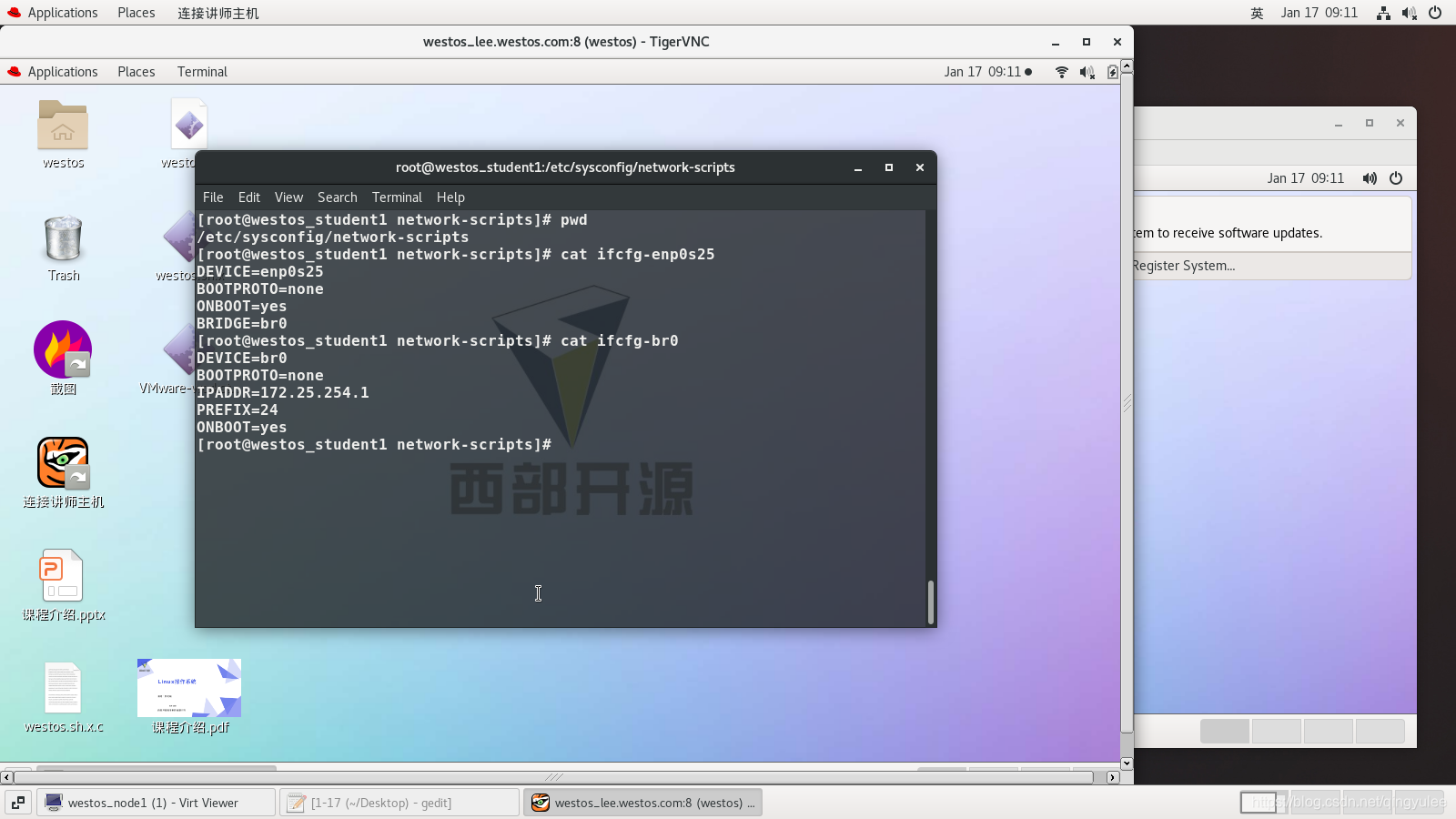Open host Places menu
Image resolution: width=1456 pixels, height=819 pixels.
(136, 13)
